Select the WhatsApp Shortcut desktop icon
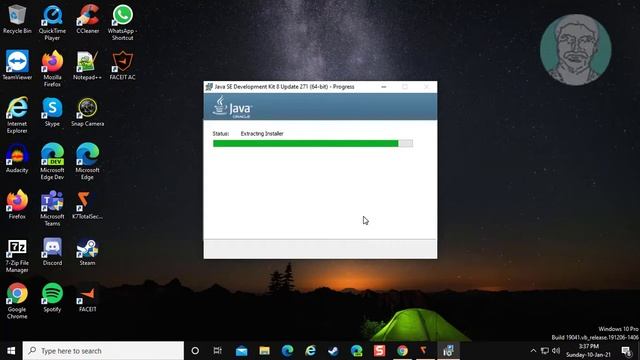640x360 pixels. coord(122,22)
